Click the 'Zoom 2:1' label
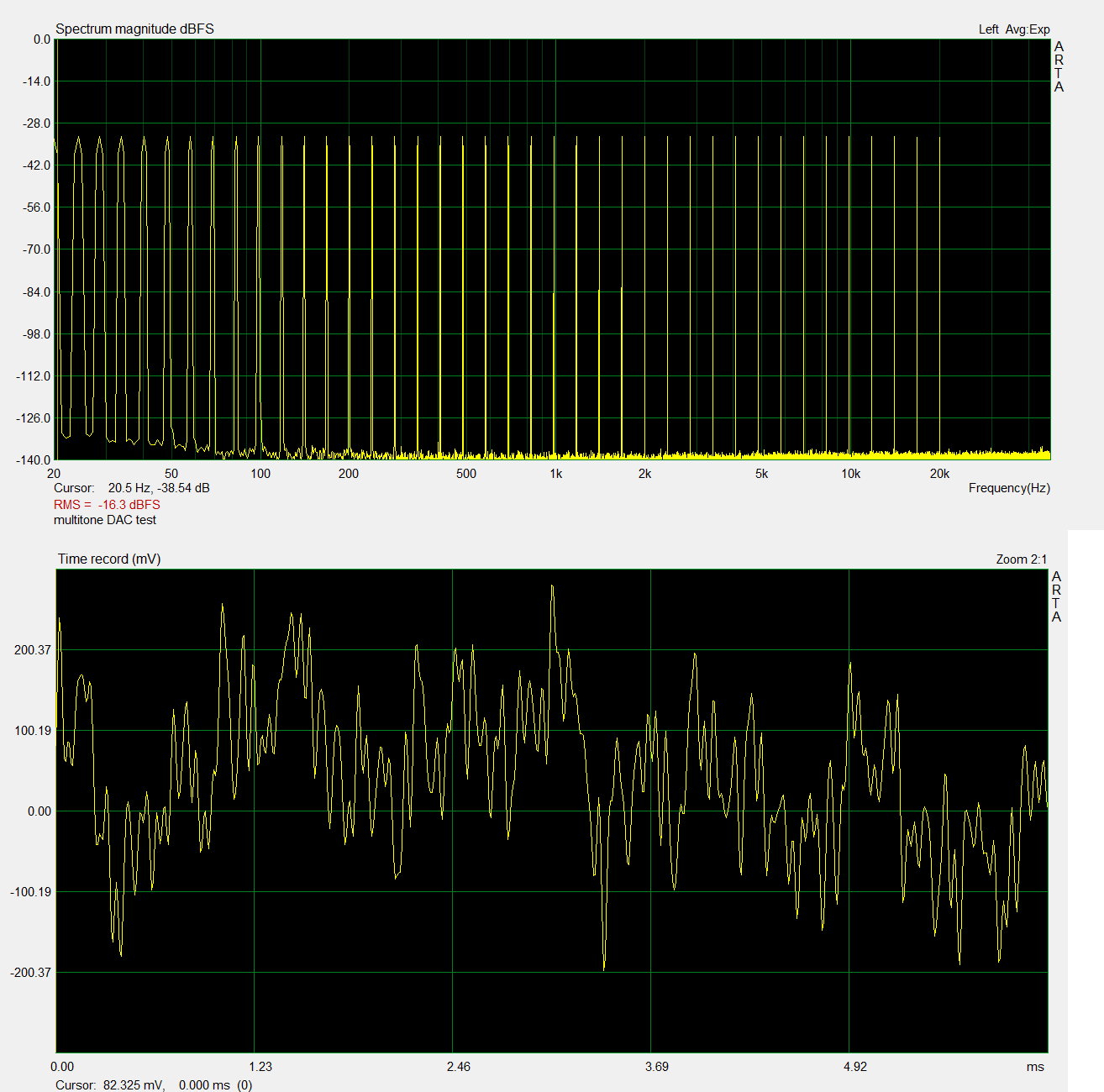This screenshot has height=1092, width=1104. pos(1022,559)
